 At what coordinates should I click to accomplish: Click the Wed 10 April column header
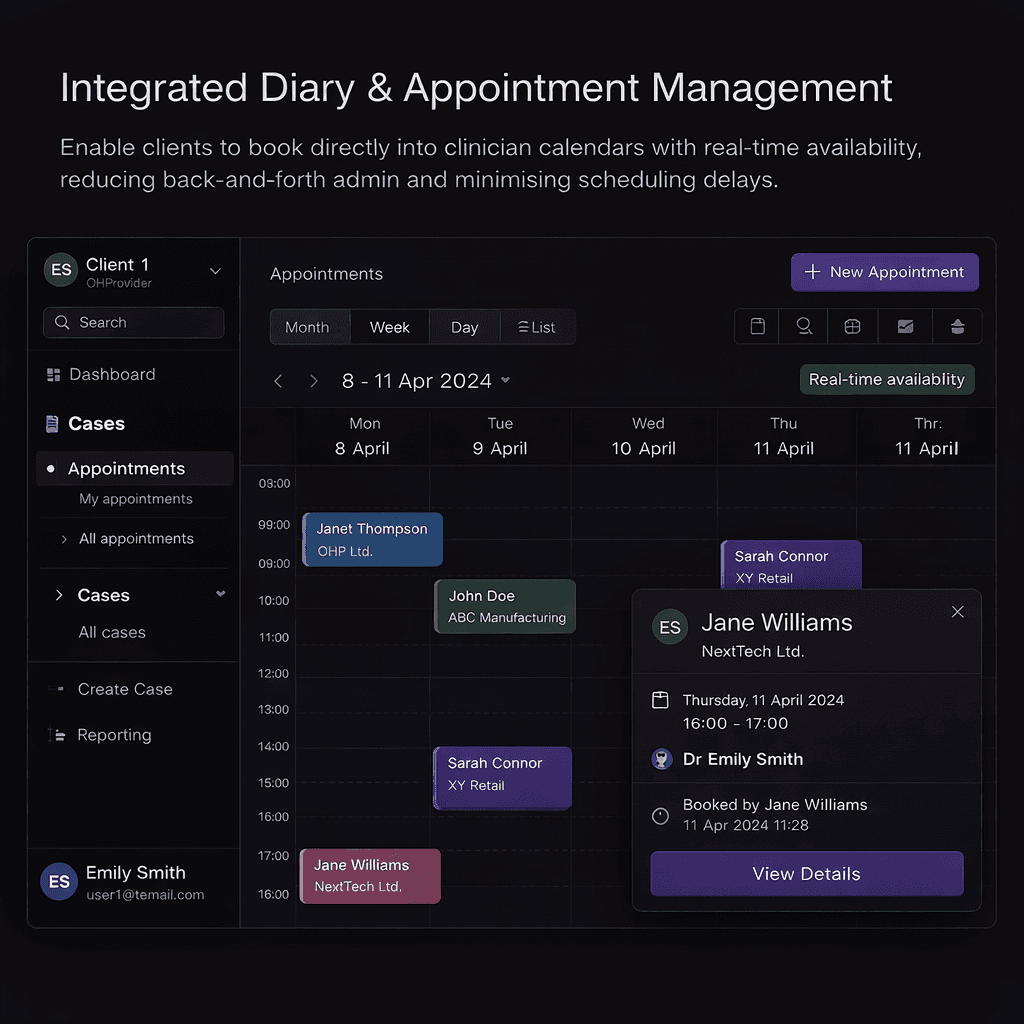[644, 436]
